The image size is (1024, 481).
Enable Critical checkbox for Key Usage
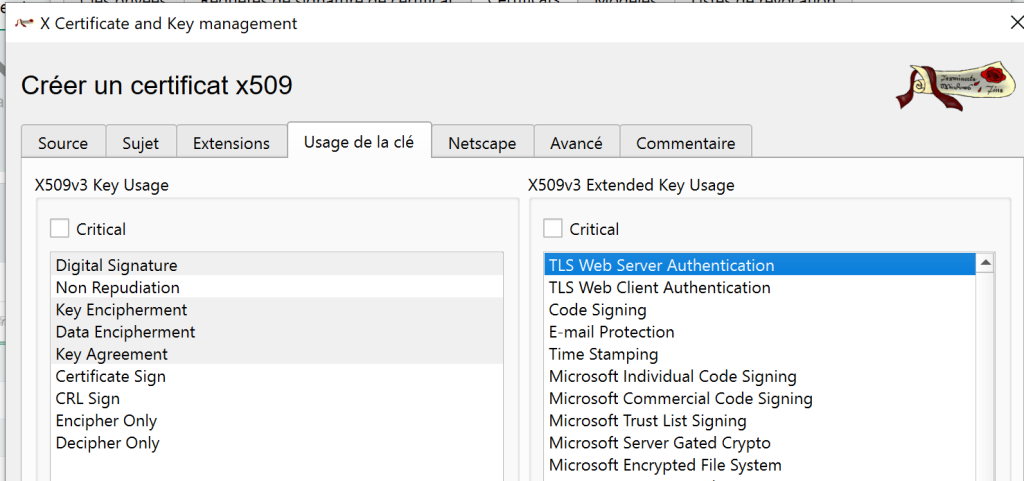click(x=60, y=229)
